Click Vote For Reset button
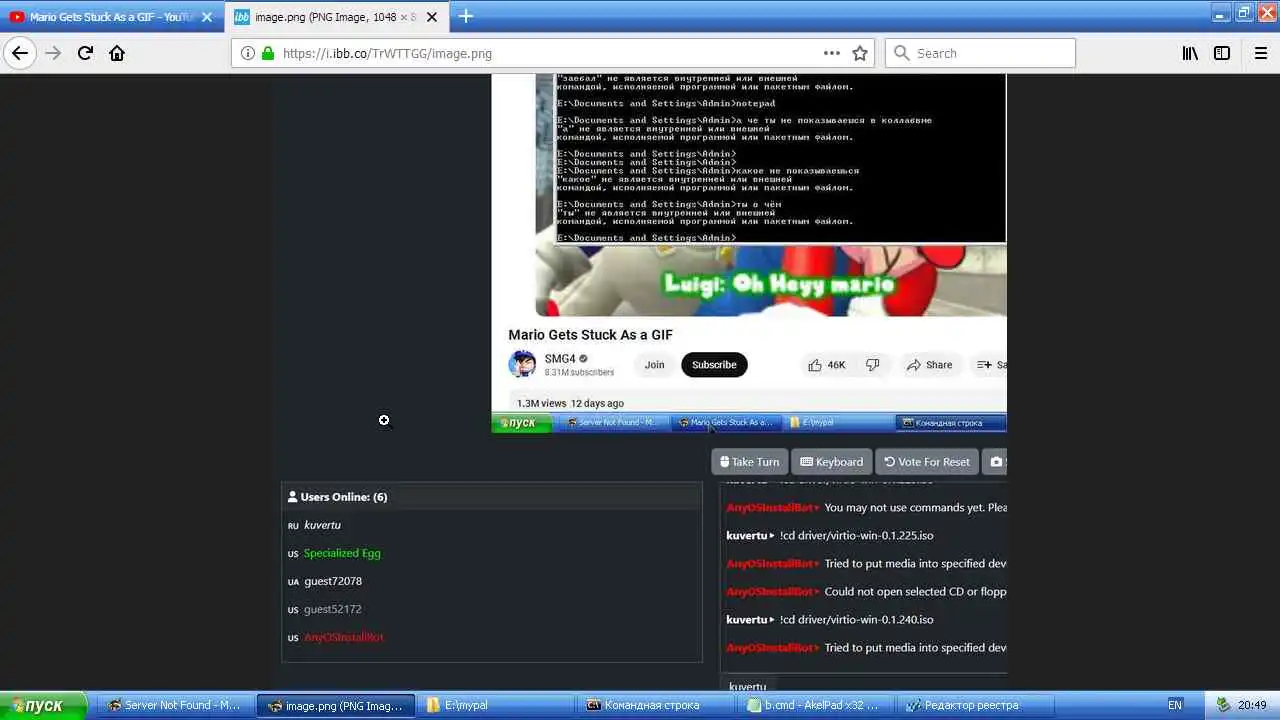The height and width of the screenshot is (720, 1280). (927, 462)
